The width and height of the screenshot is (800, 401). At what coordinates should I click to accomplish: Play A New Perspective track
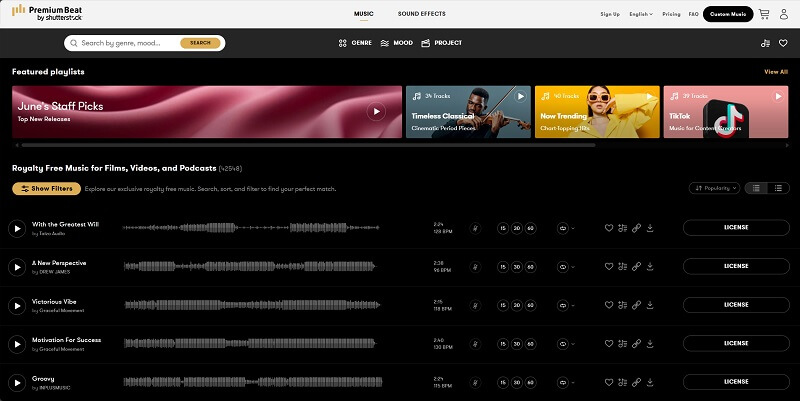(x=17, y=267)
